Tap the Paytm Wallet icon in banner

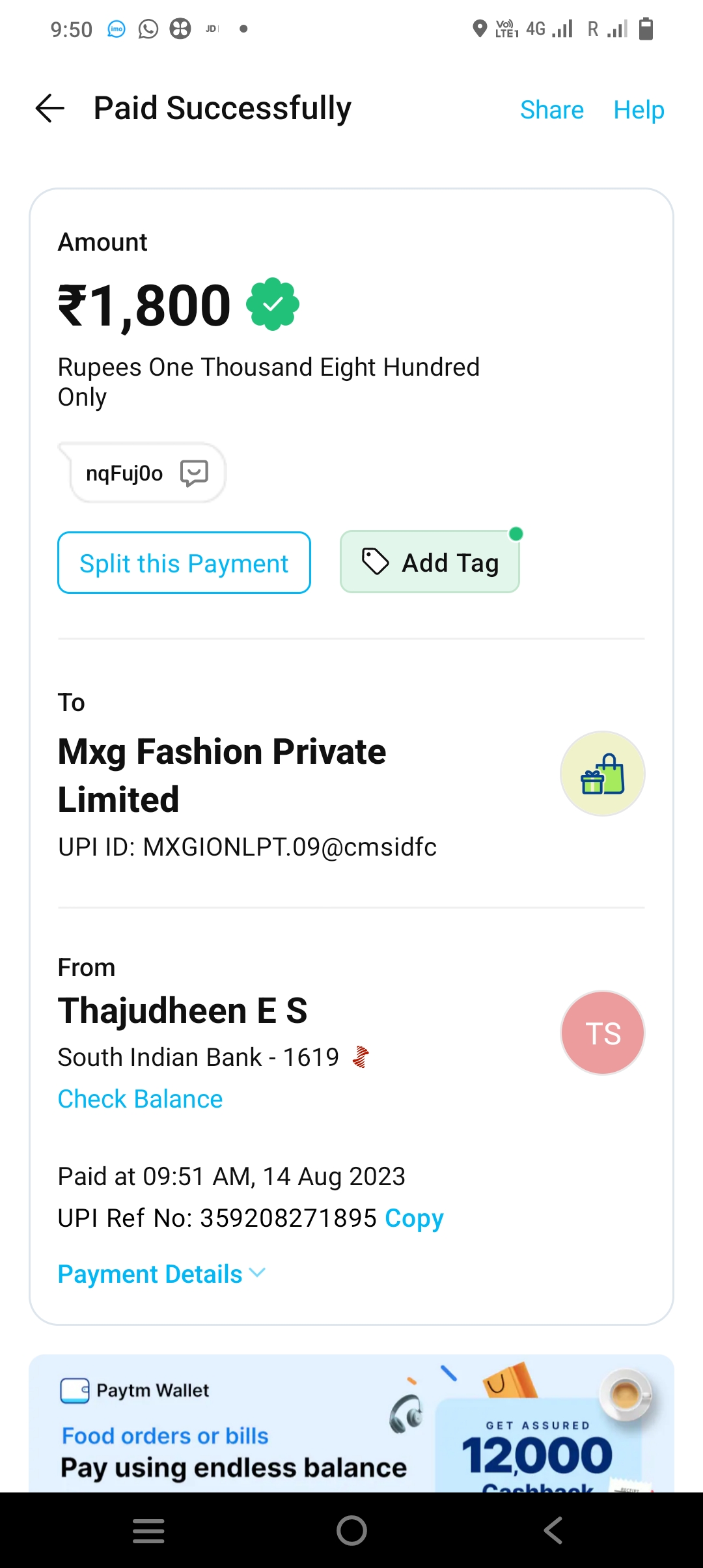coord(75,1390)
